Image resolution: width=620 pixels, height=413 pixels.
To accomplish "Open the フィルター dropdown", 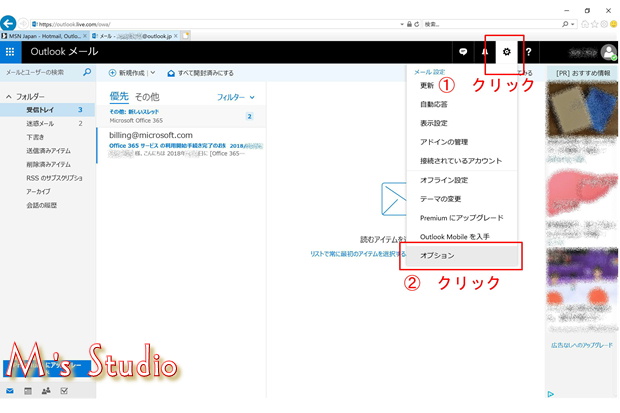I will 236,97.
